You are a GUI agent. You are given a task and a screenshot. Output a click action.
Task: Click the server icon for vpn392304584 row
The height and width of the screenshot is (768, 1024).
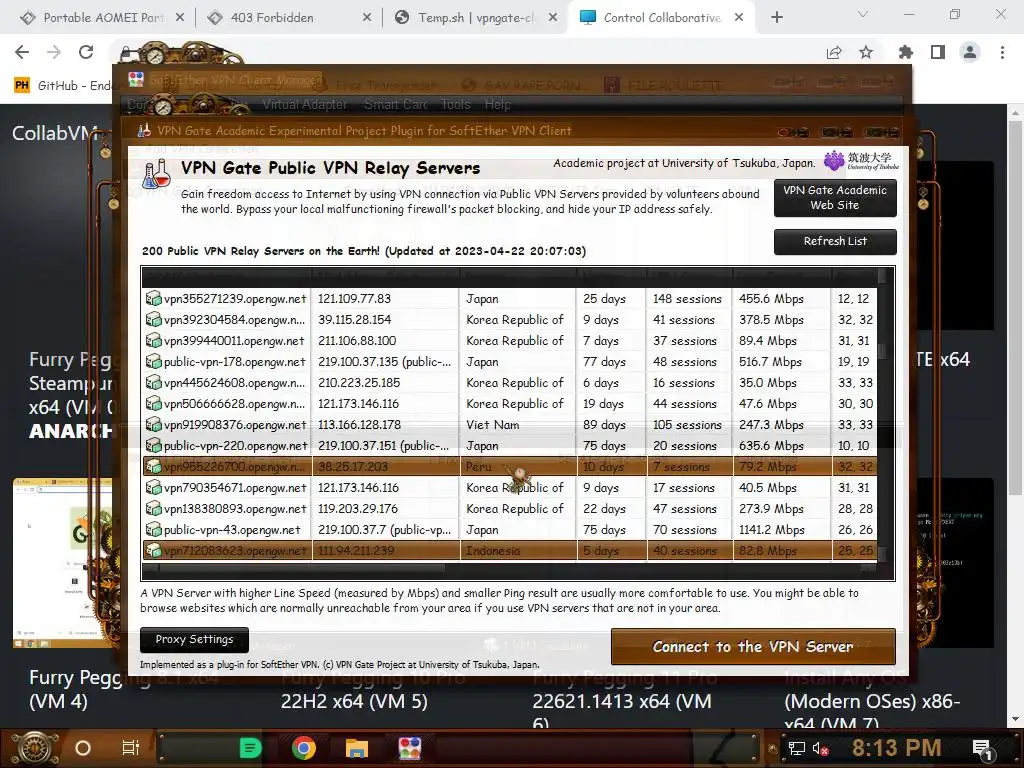point(153,319)
